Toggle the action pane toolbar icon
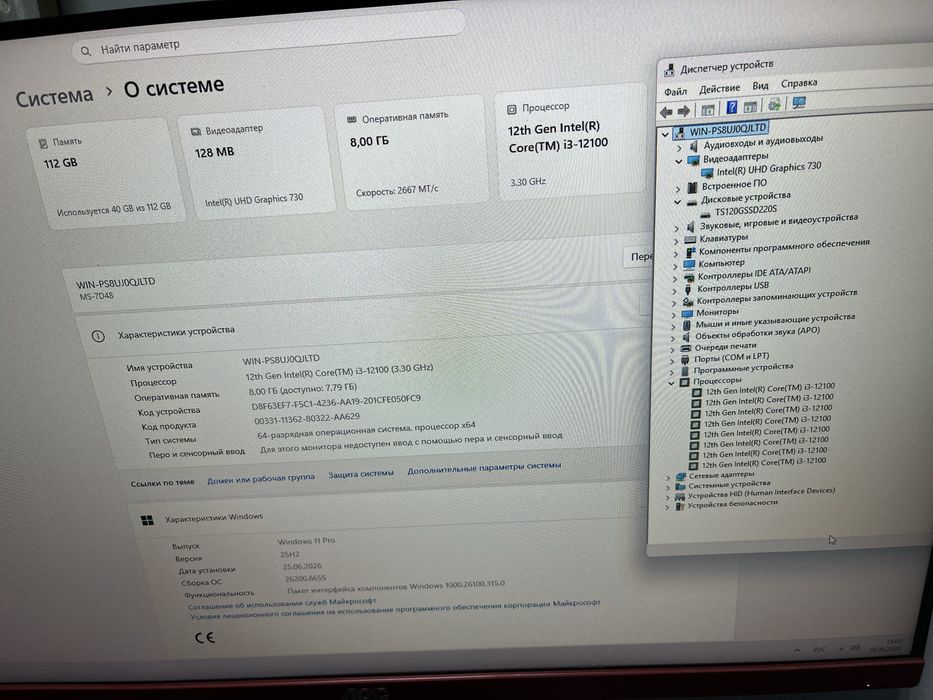933x700 pixels. (750, 107)
